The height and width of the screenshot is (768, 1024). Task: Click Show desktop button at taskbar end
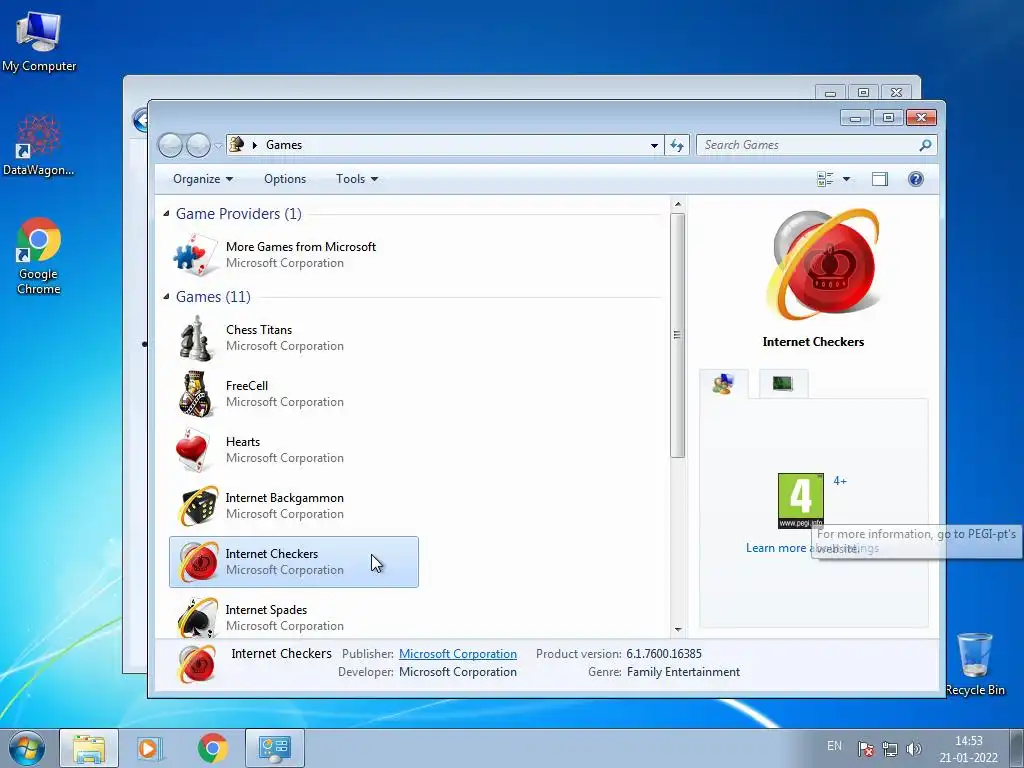point(1017,748)
